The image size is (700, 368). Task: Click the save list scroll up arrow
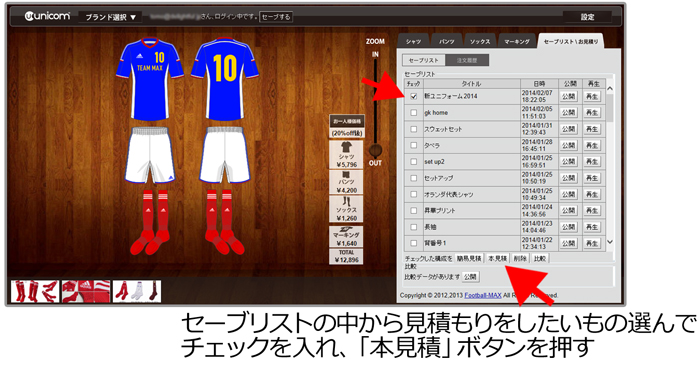point(610,89)
